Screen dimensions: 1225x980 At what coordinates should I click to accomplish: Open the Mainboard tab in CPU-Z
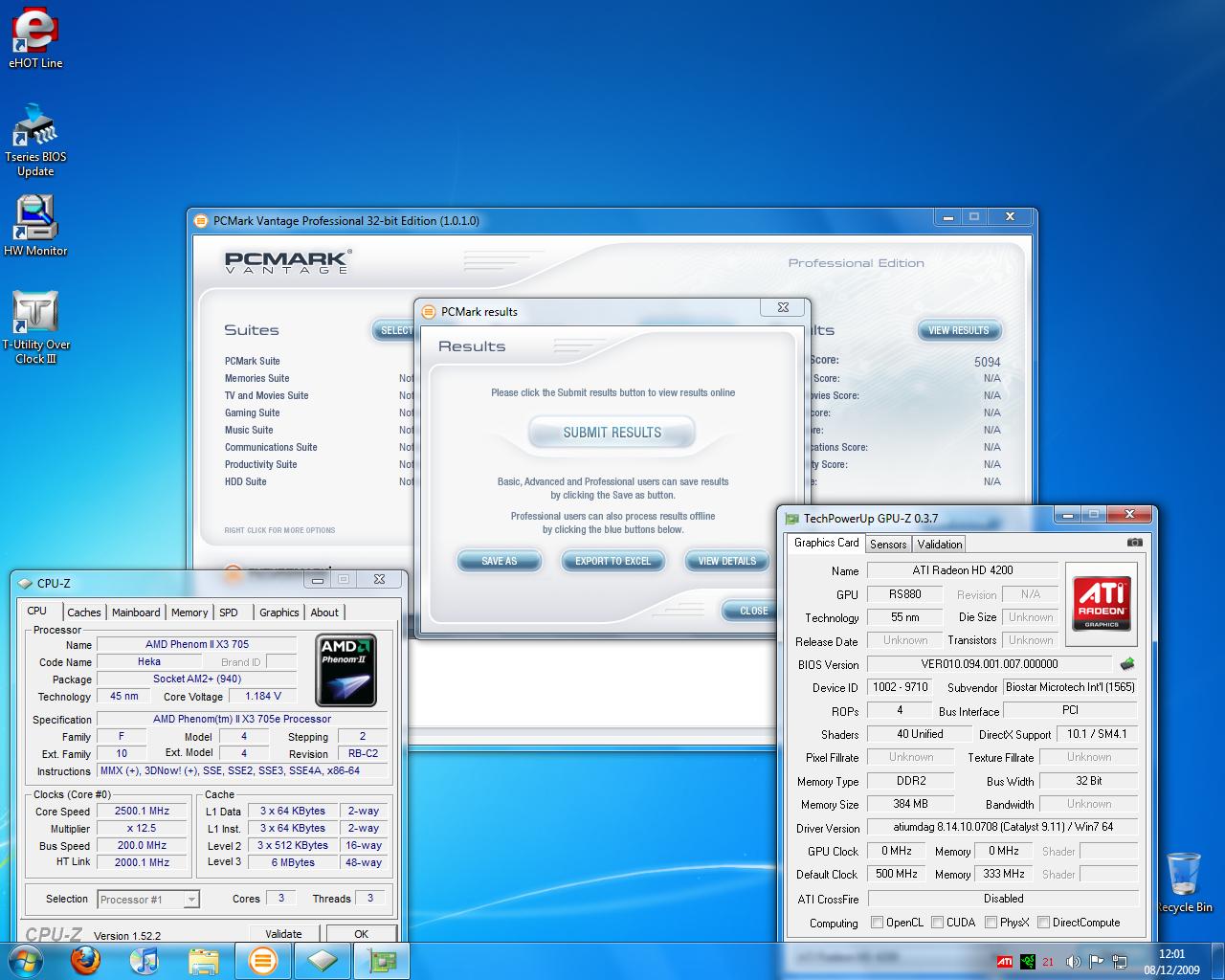click(136, 612)
